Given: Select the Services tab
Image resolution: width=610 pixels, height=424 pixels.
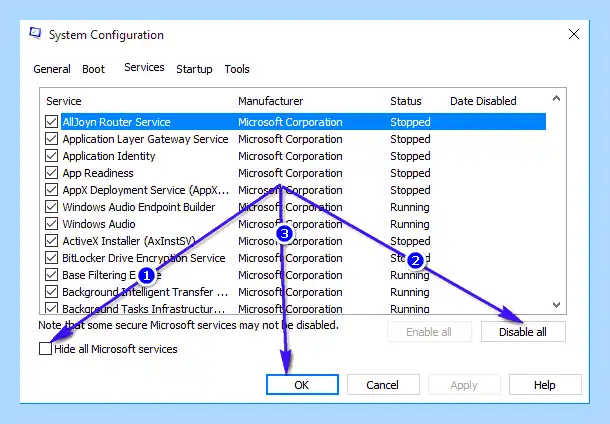Looking at the screenshot, I should point(144,67).
